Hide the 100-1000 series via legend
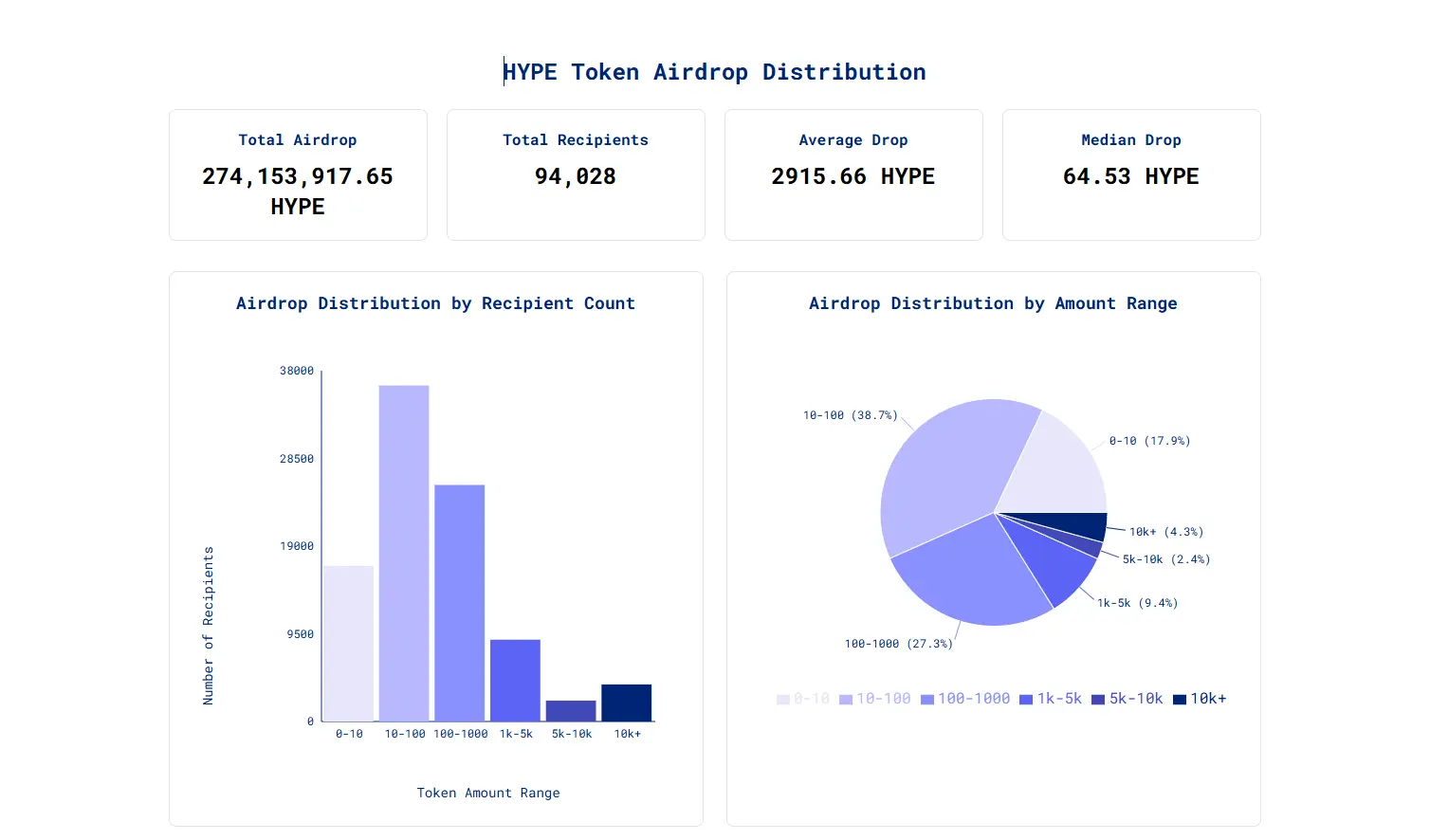The width and height of the screenshot is (1430, 840). pos(965,698)
